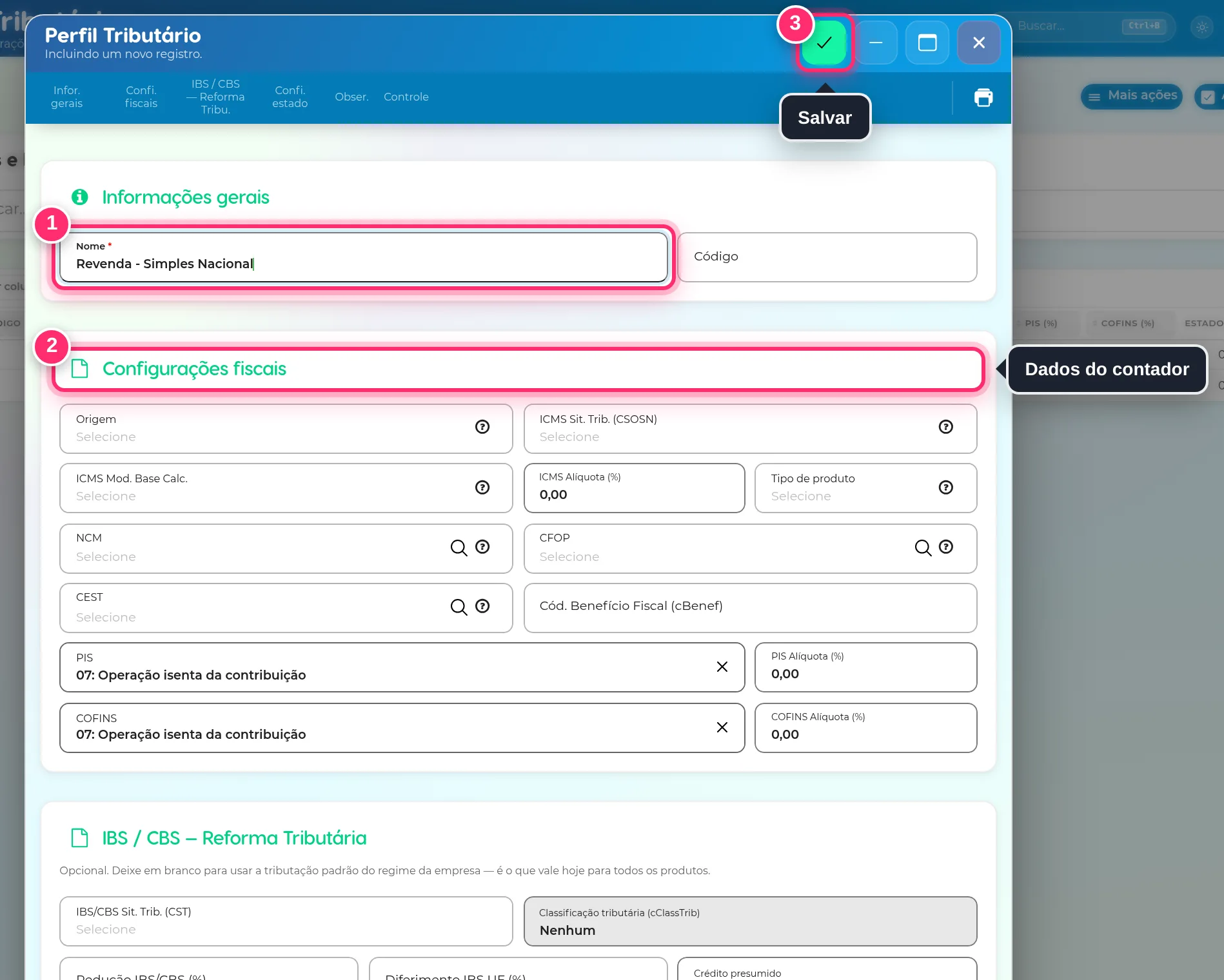Viewport: 1224px width, 980px height.
Task: Click the Classificação tributária (cClassTrib) field
Action: [x=750, y=921]
